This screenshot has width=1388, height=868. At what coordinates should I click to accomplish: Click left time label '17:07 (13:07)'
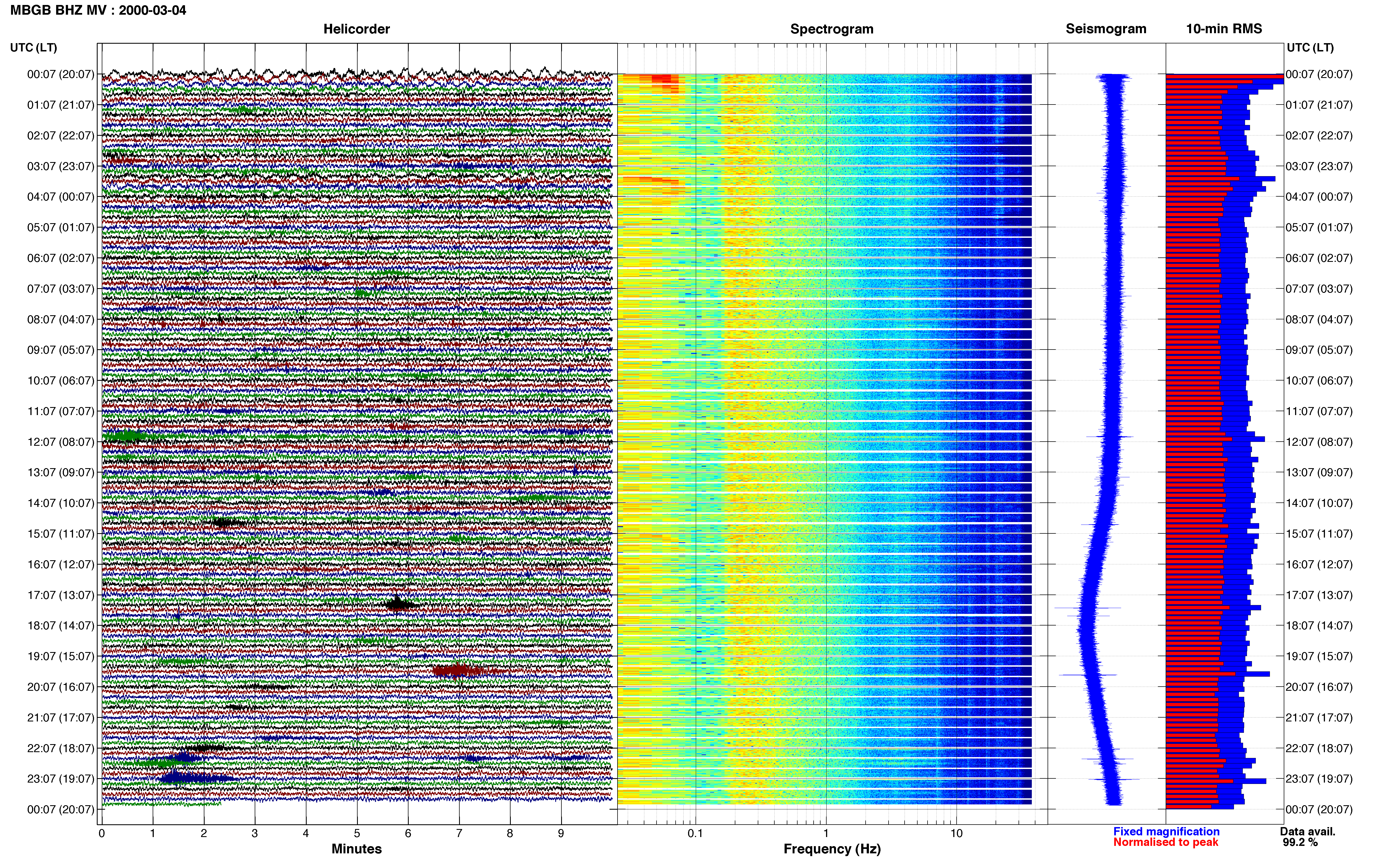coord(60,595)
